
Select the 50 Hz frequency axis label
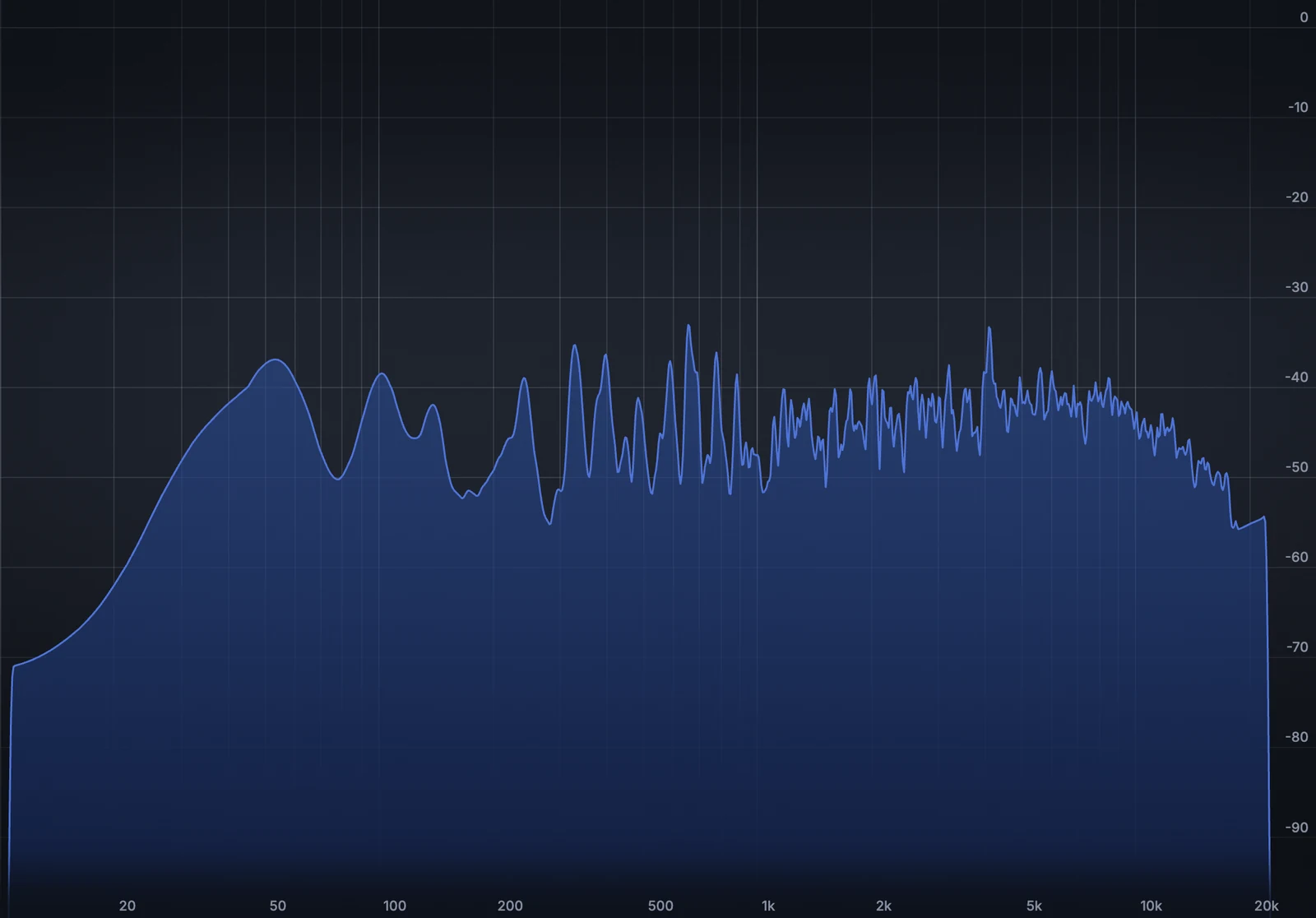pyautogui.click(x=278, y=906)
